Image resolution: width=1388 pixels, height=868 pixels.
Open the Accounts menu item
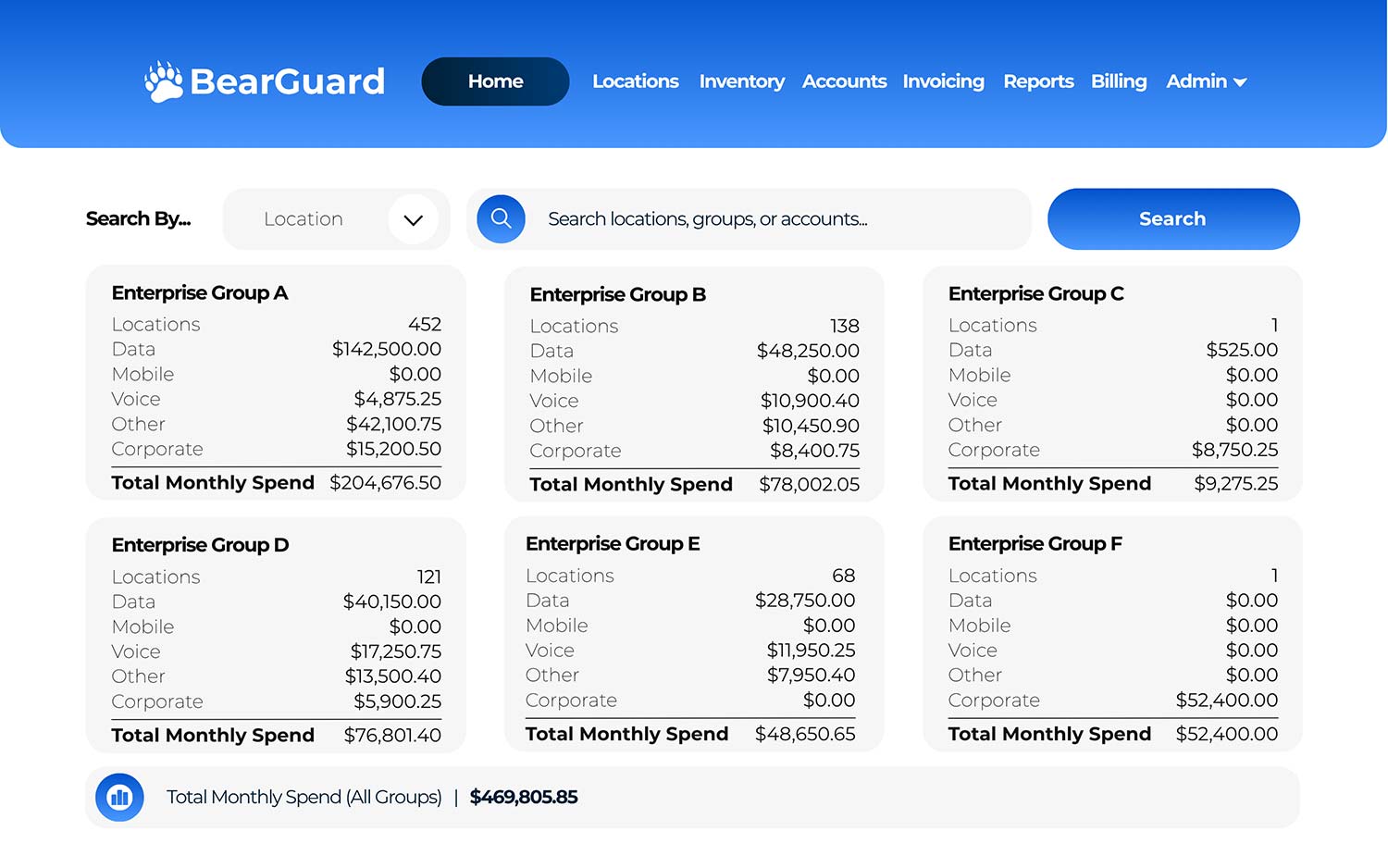[844, 81]
